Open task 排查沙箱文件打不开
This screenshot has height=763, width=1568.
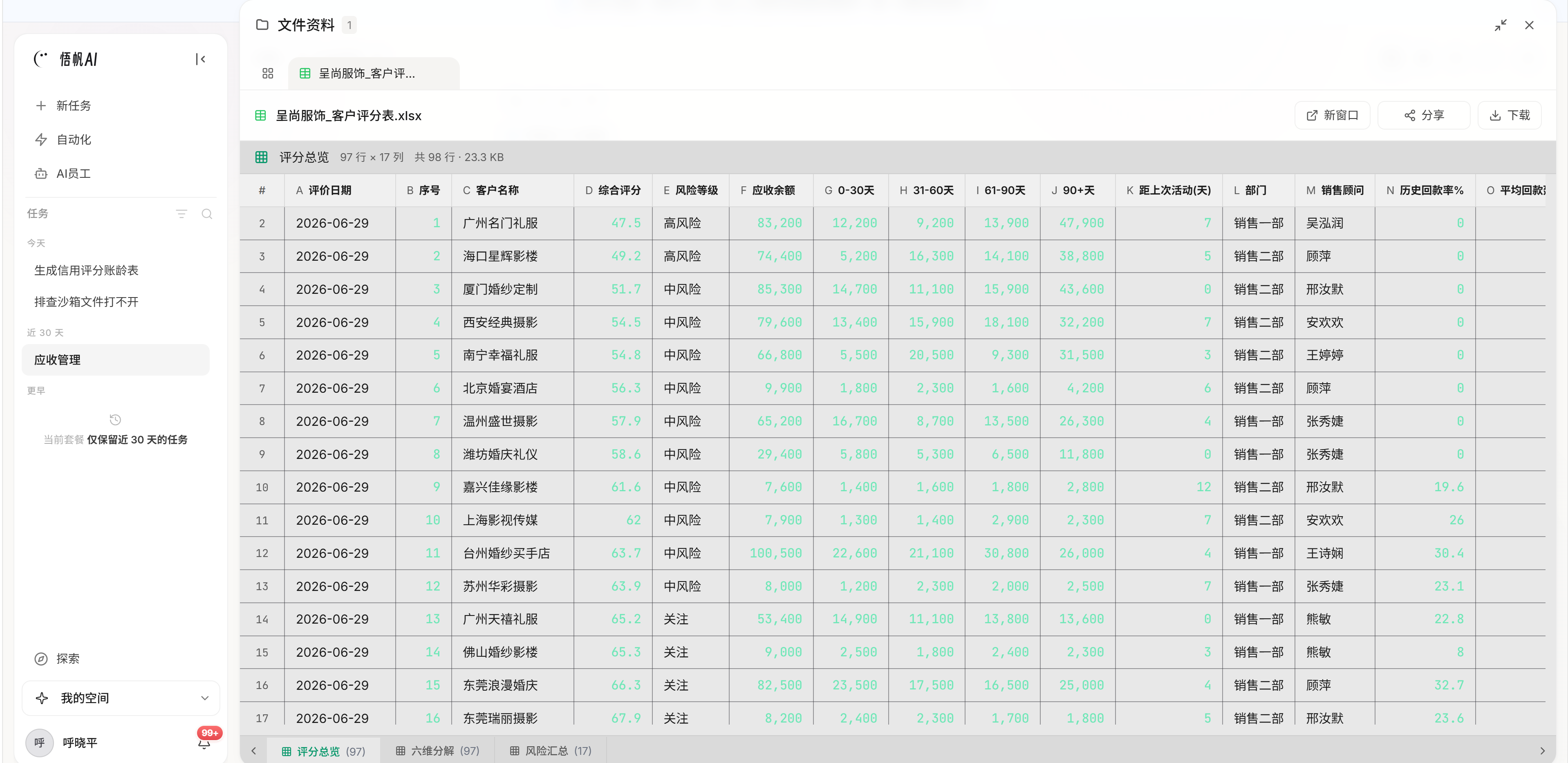pyautogui.click(x=86, y=302)
